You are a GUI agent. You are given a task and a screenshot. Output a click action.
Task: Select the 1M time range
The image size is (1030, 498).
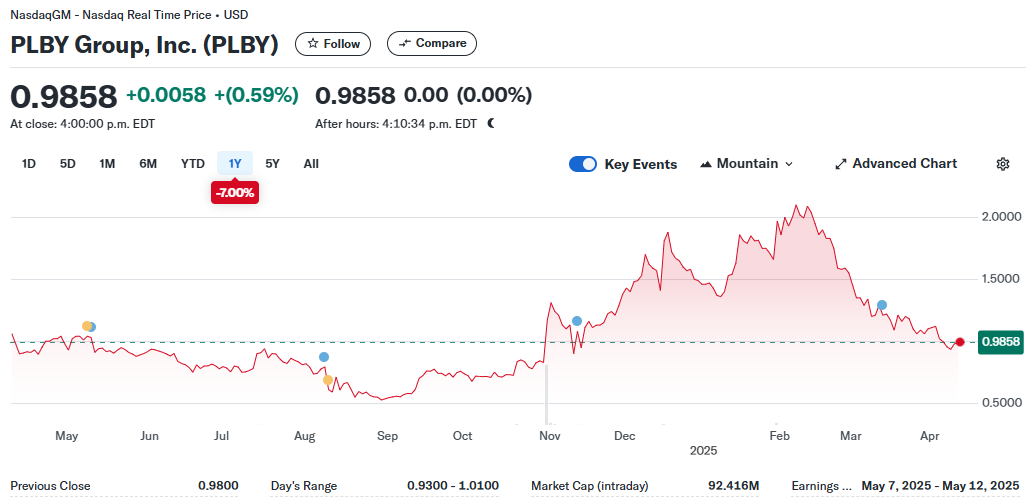107,164
